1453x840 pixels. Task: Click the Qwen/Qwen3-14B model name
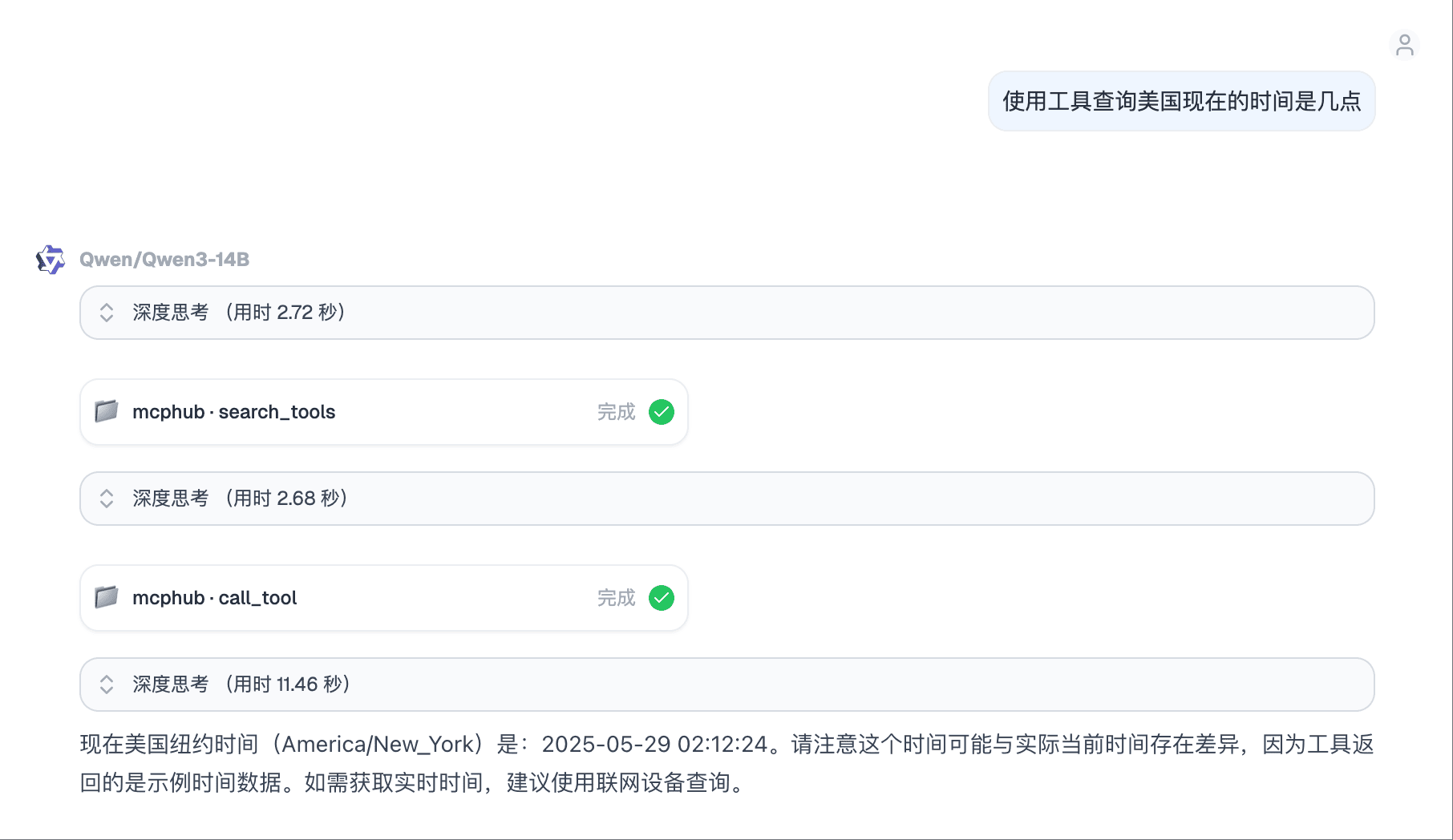pyautogui.click(x=164, y=260)
